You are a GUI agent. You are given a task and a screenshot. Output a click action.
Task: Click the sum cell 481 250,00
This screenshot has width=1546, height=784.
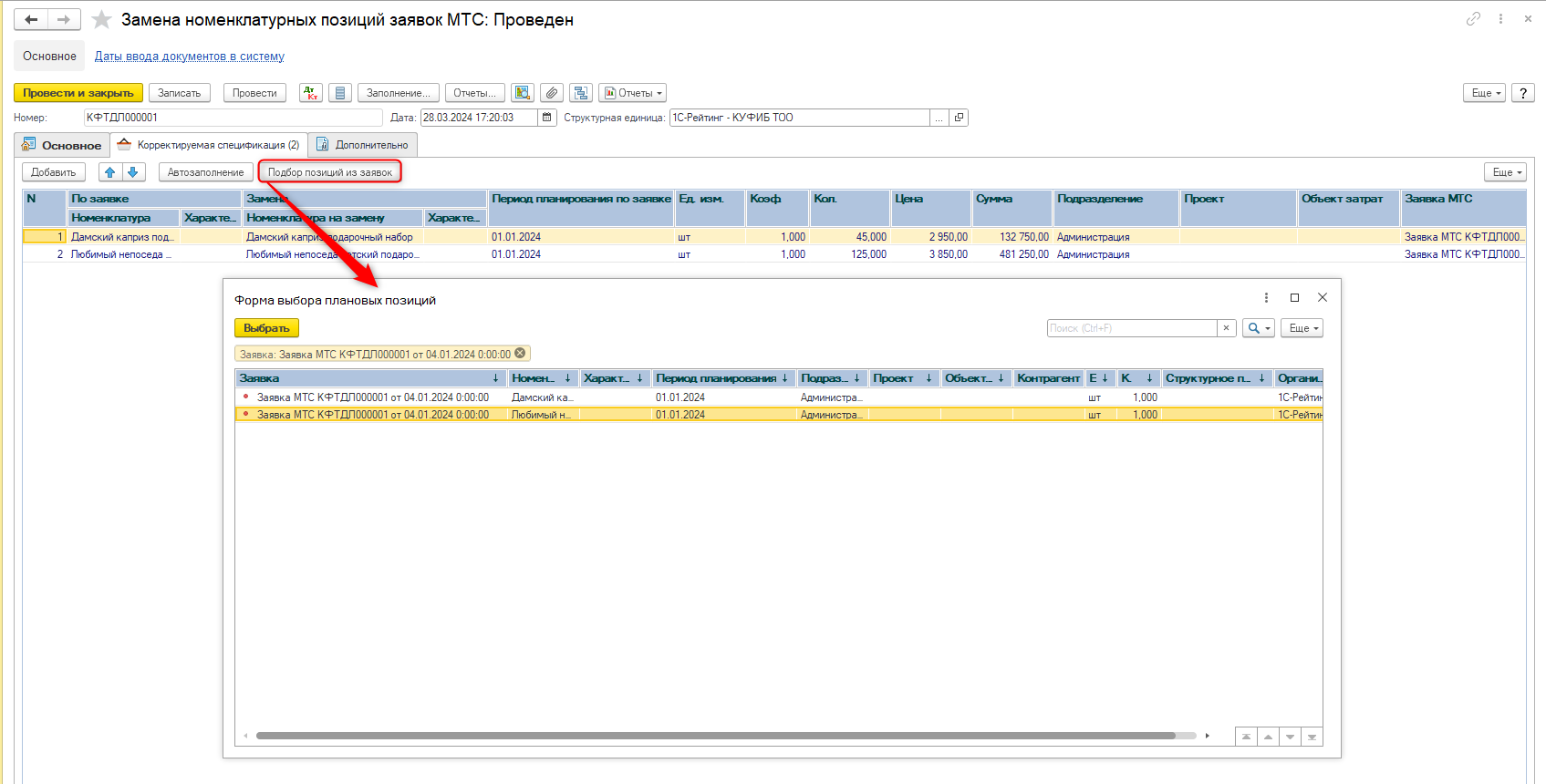point(1012,254)
